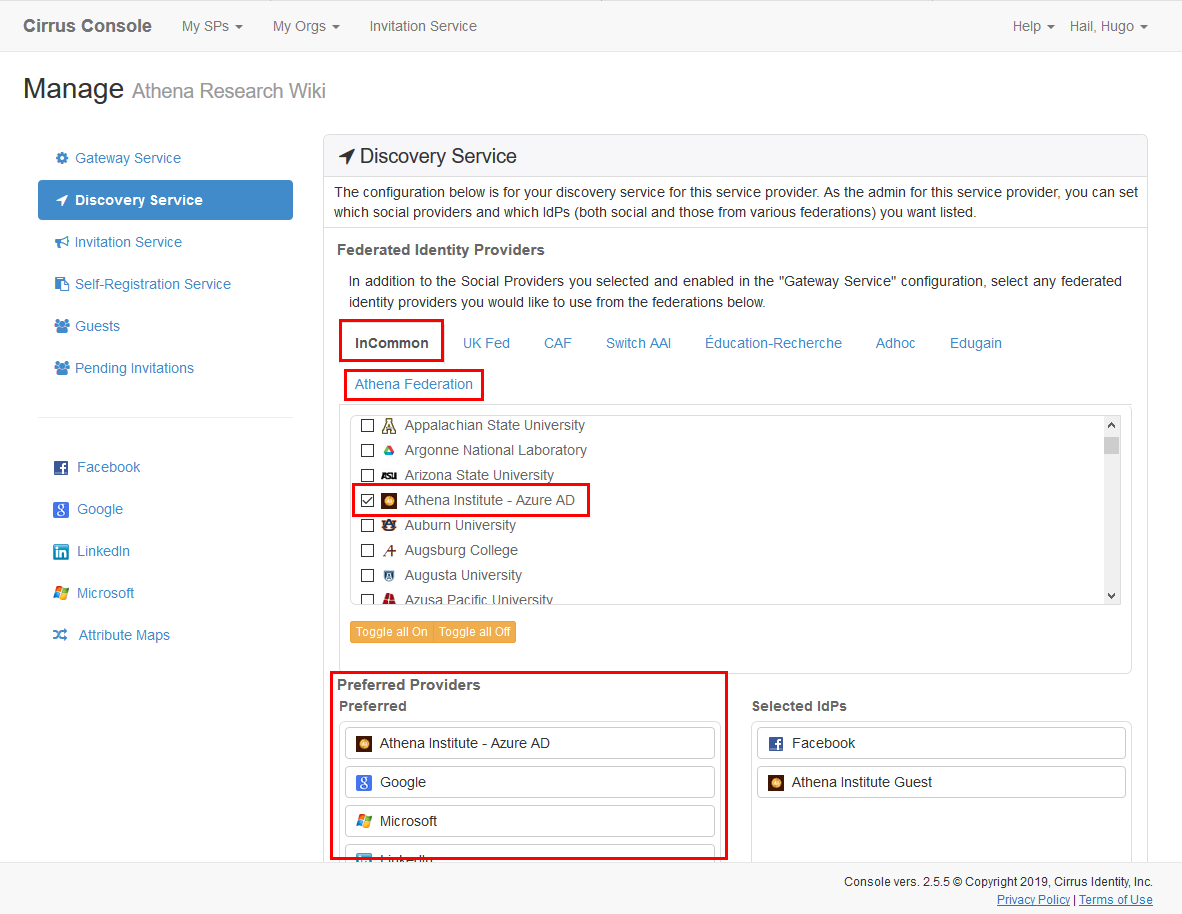This screenshot has width=1182, height=914.
Task: Click the Microsoft logo icon in sidebar
Action: 61,593
